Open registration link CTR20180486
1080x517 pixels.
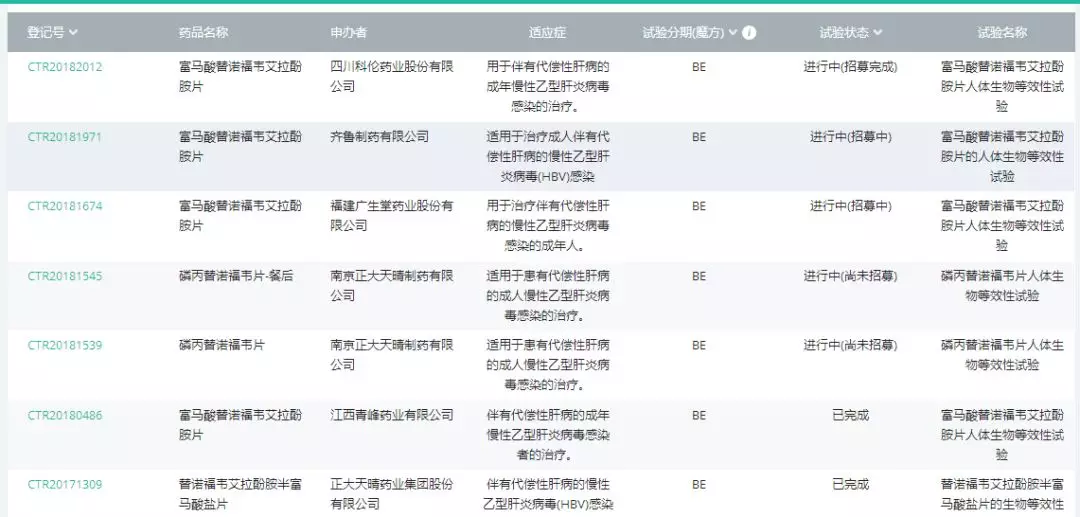pyautogui.click(x=65, y=415)
